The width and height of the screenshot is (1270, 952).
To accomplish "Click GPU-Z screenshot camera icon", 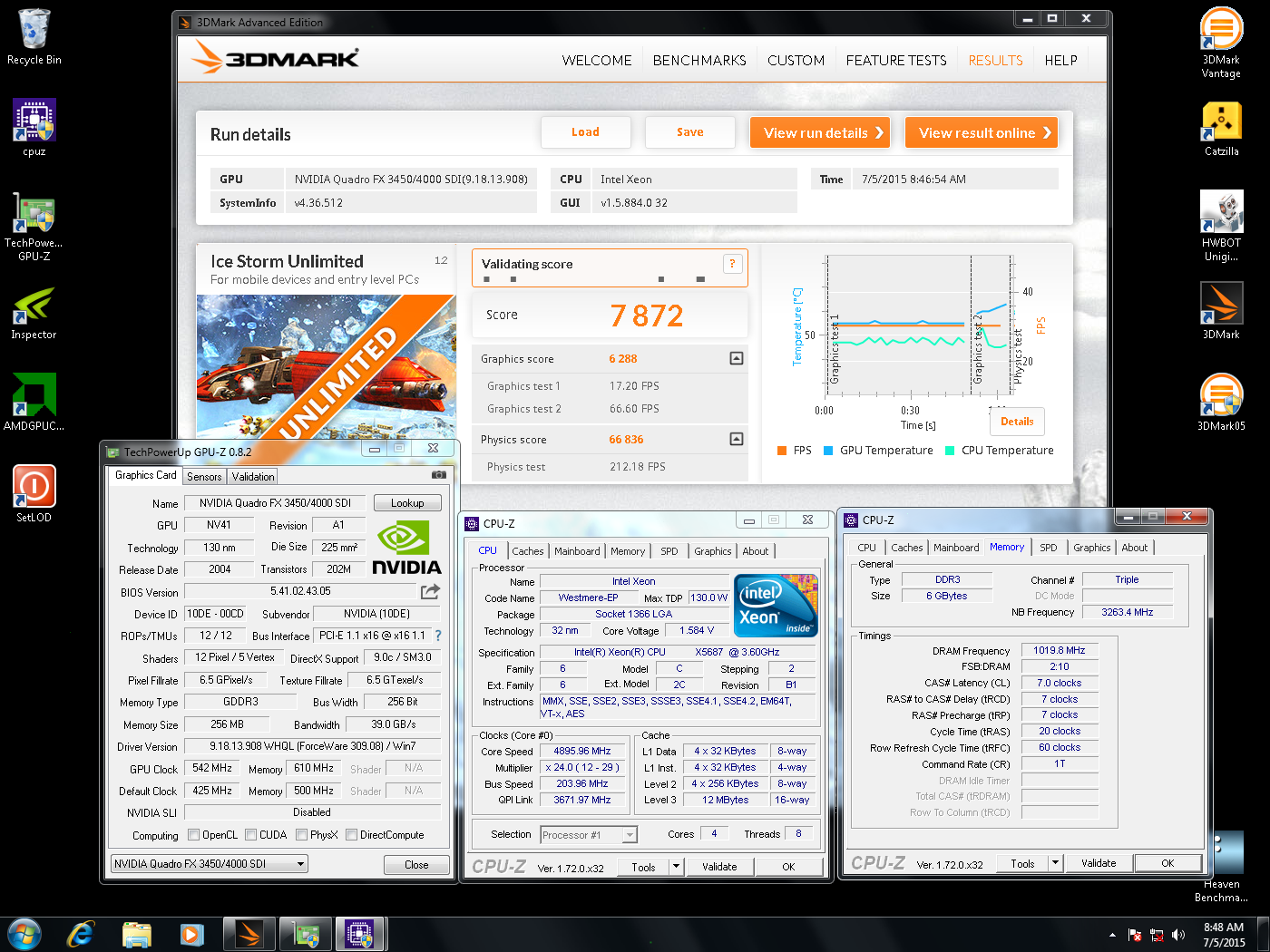I will coord(438,474).
